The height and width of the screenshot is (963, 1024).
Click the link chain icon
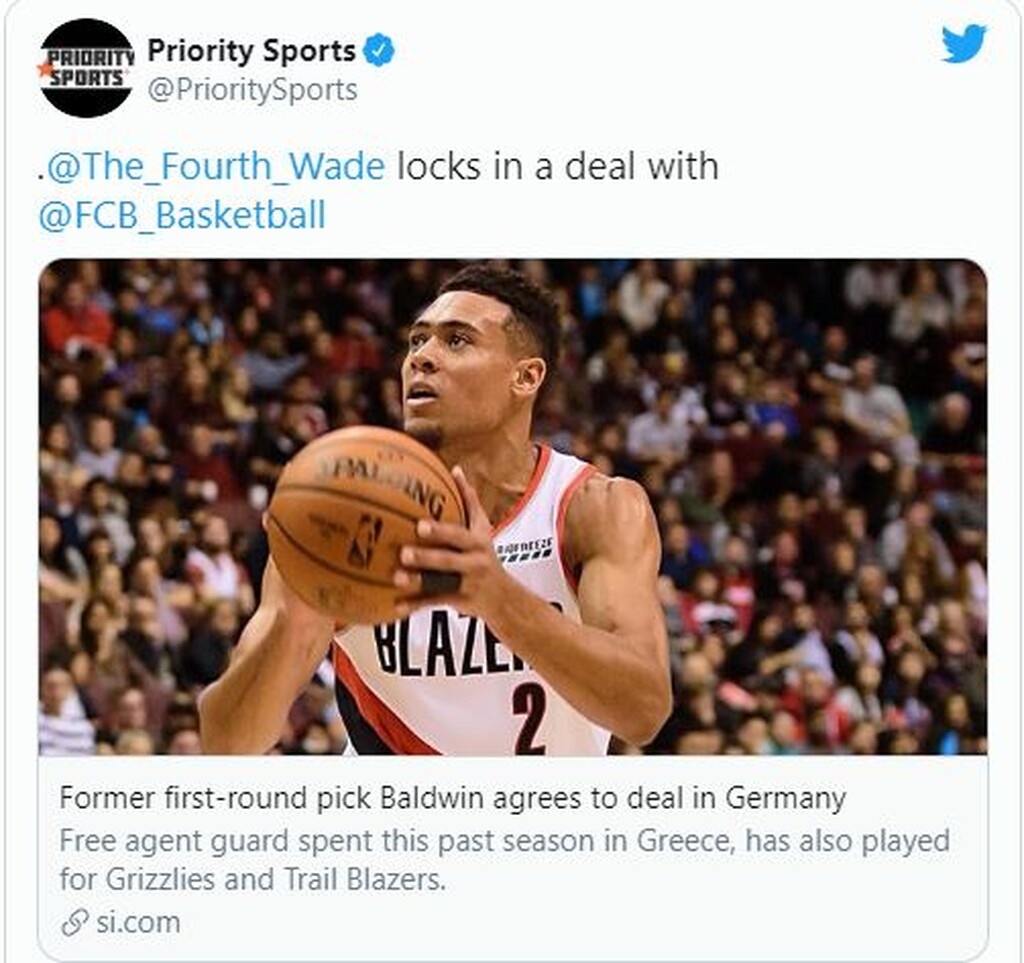click(x=74, y=923)
